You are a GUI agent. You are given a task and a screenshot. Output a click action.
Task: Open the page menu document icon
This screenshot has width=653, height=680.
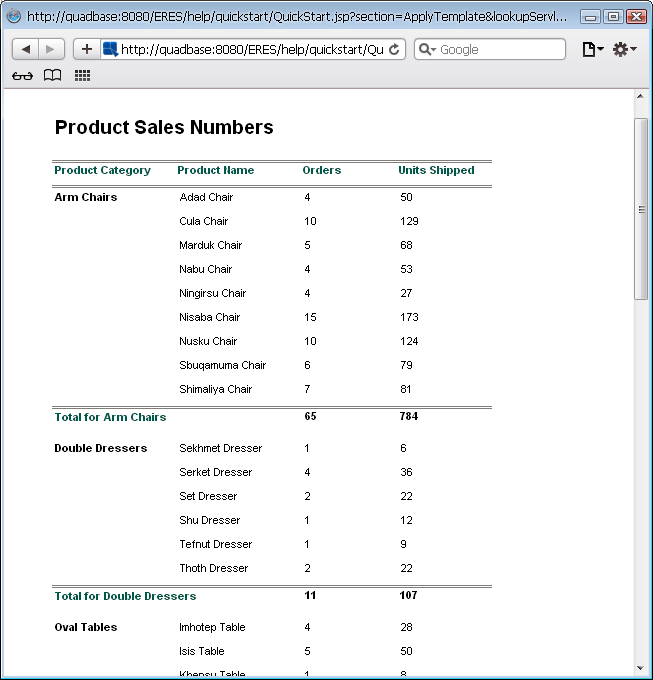(593, 49)
